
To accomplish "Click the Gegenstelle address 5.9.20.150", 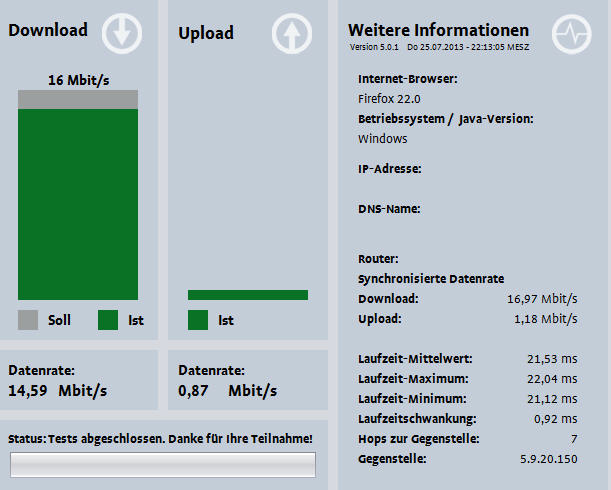I will (x=546, y=459).
